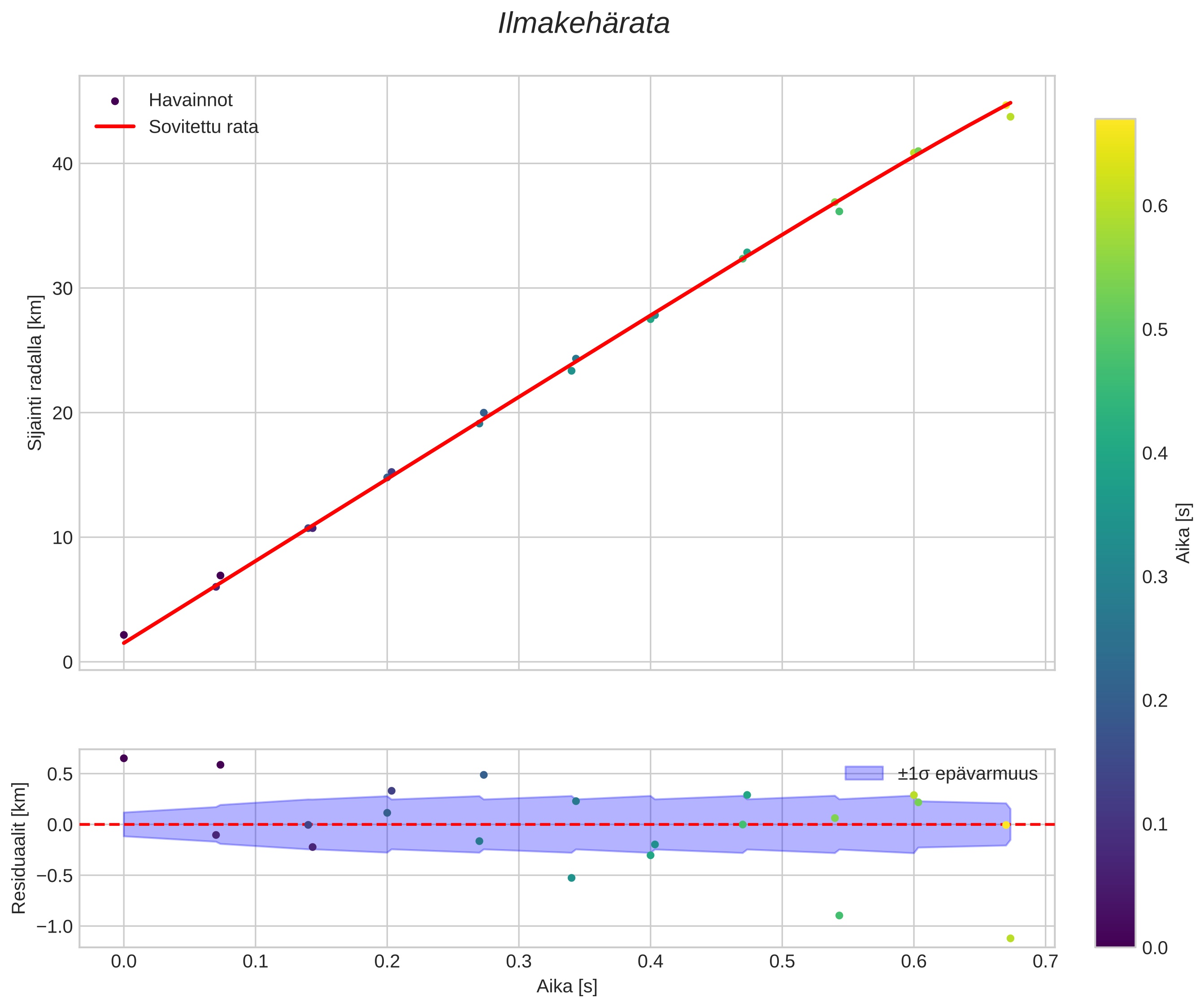Click the 0.6 tick label on colorbar
Image resolution: width=1204 pixels, height=1007 pixels.
coord(1155,206)
